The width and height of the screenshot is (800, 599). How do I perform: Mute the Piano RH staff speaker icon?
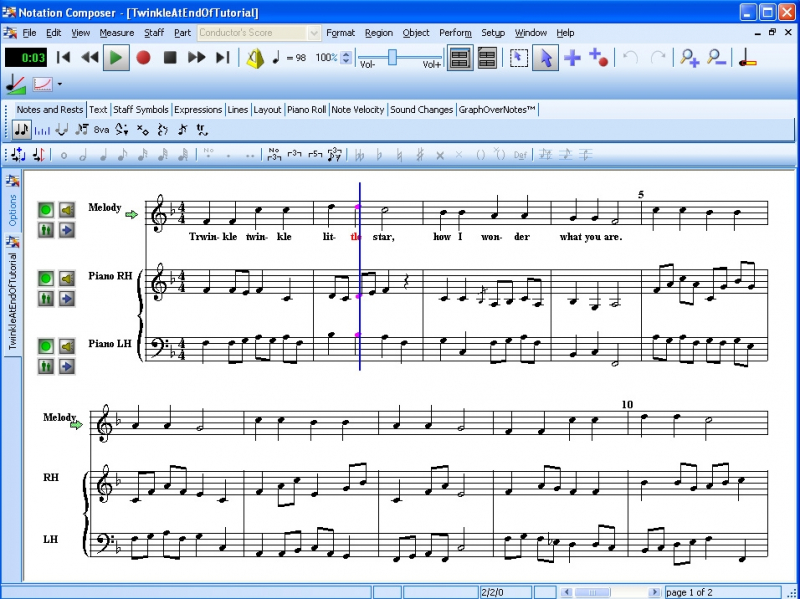(67, 279)
